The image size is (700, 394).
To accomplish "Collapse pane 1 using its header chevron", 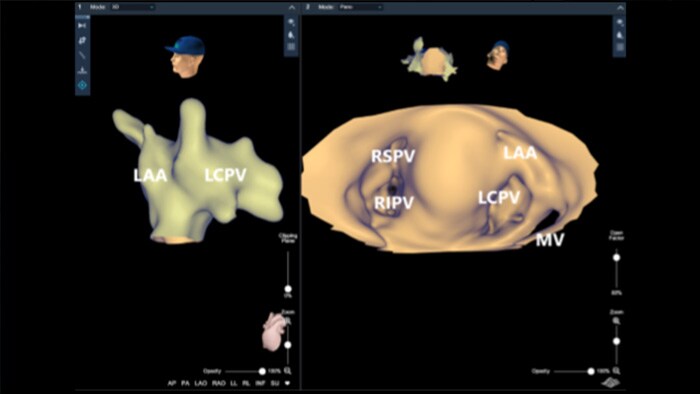I will click(292, 8).
